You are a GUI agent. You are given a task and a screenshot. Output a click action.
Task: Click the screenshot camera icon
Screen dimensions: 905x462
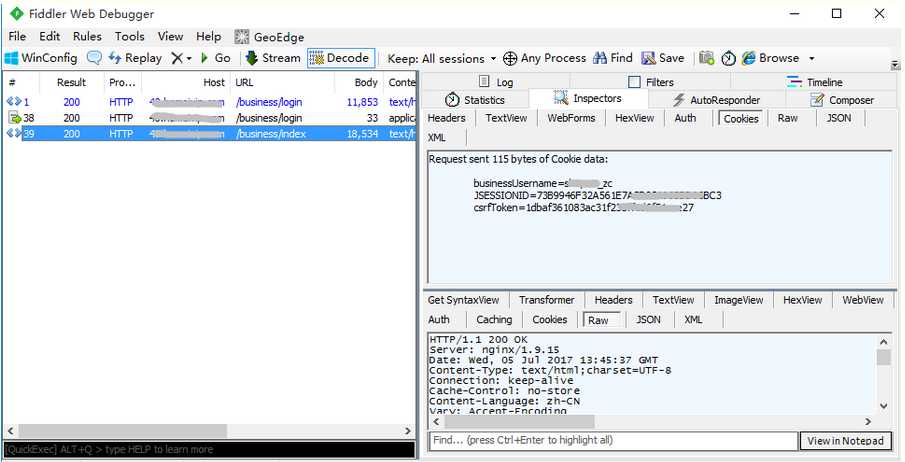coord(706,58)
